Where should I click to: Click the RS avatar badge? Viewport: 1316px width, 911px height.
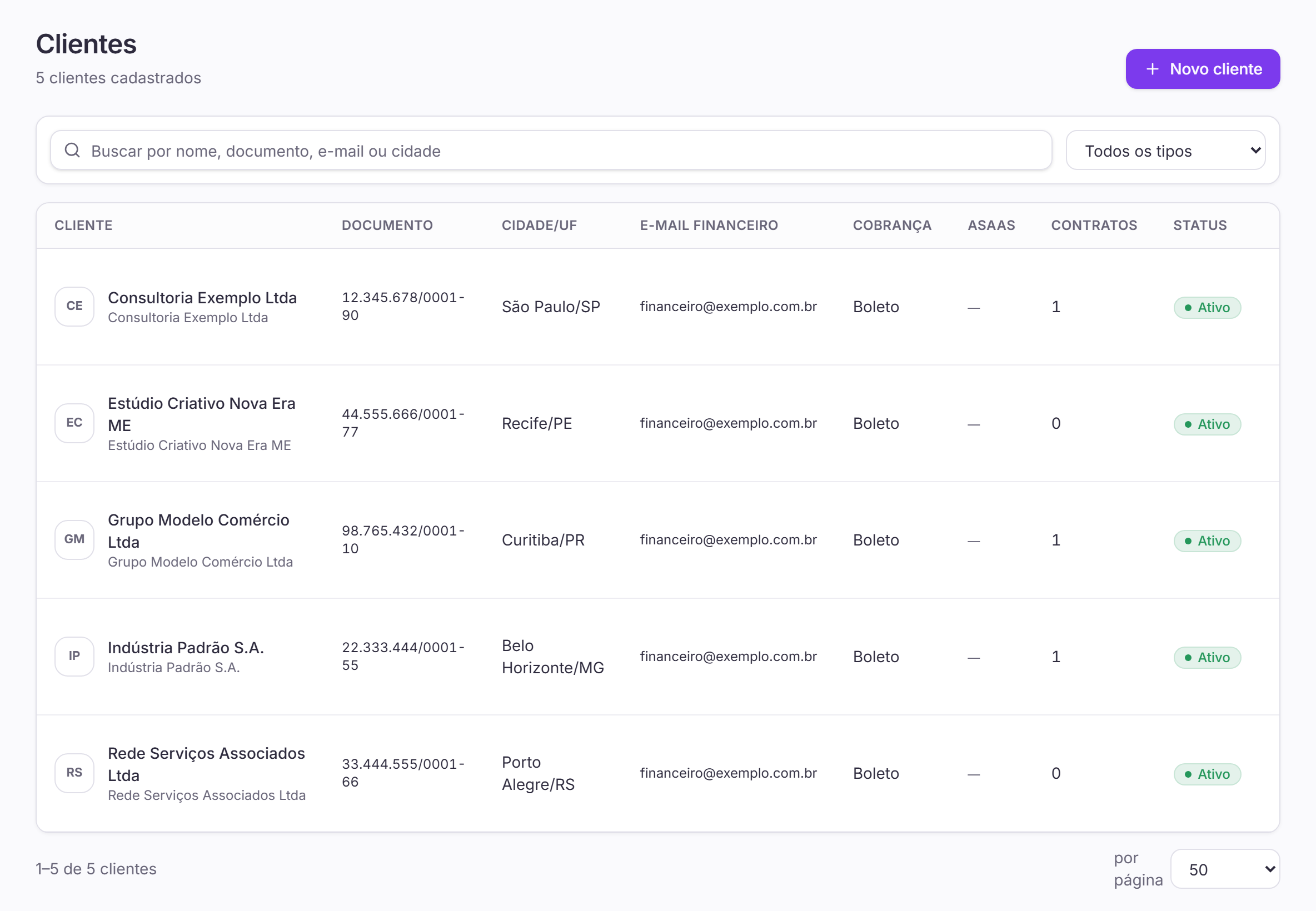coord(74,773)
